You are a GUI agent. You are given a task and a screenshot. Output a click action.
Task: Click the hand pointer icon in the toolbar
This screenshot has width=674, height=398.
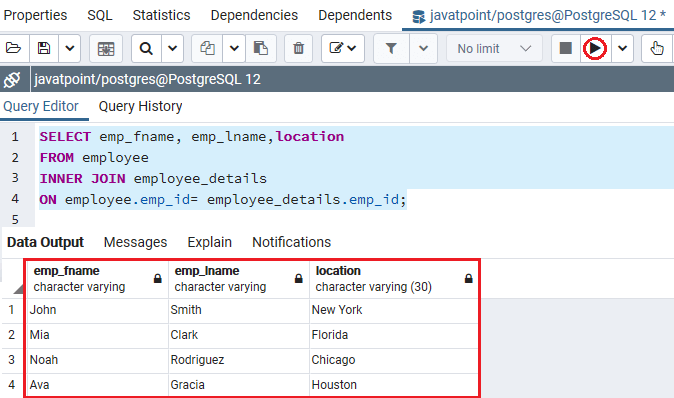pos(657,48)
